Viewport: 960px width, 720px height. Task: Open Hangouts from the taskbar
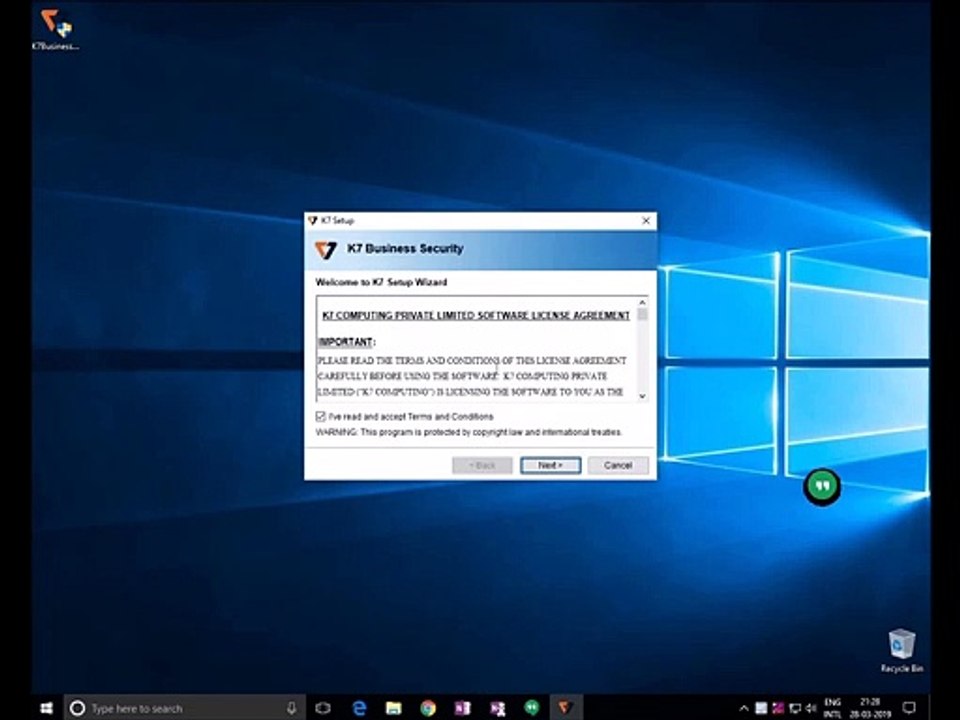532,708
